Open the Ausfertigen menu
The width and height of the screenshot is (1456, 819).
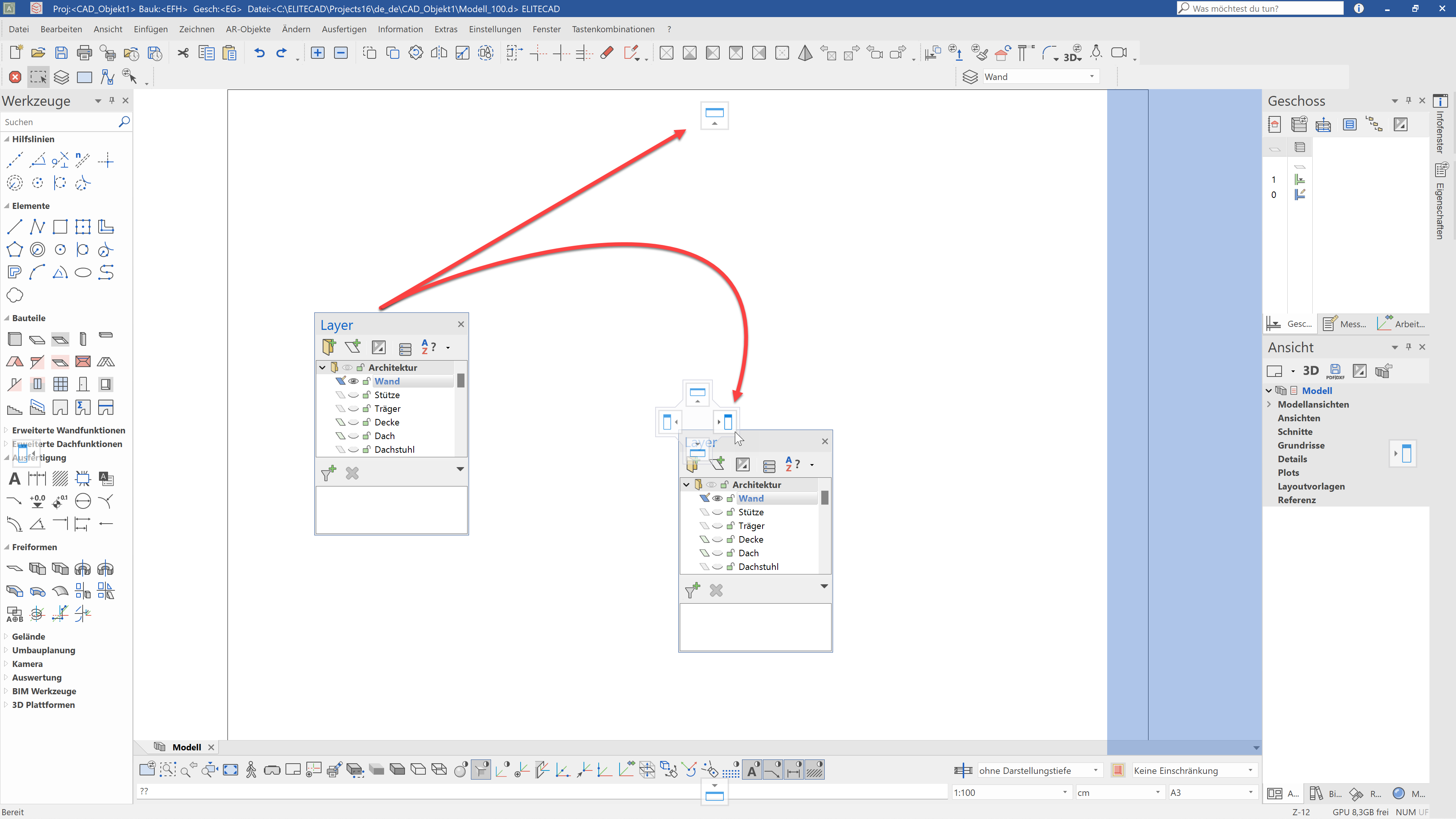(344, 29)
